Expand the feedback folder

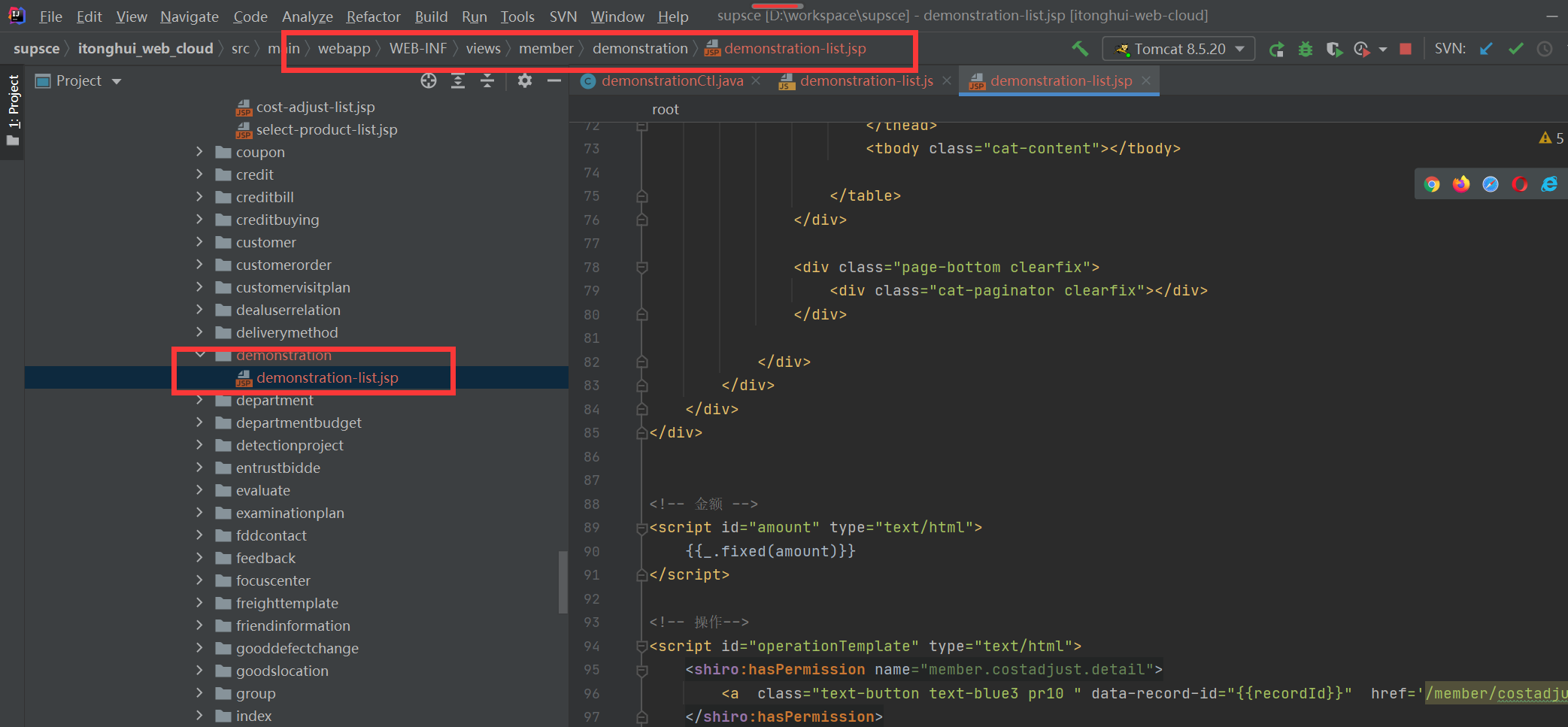[199, 558]
